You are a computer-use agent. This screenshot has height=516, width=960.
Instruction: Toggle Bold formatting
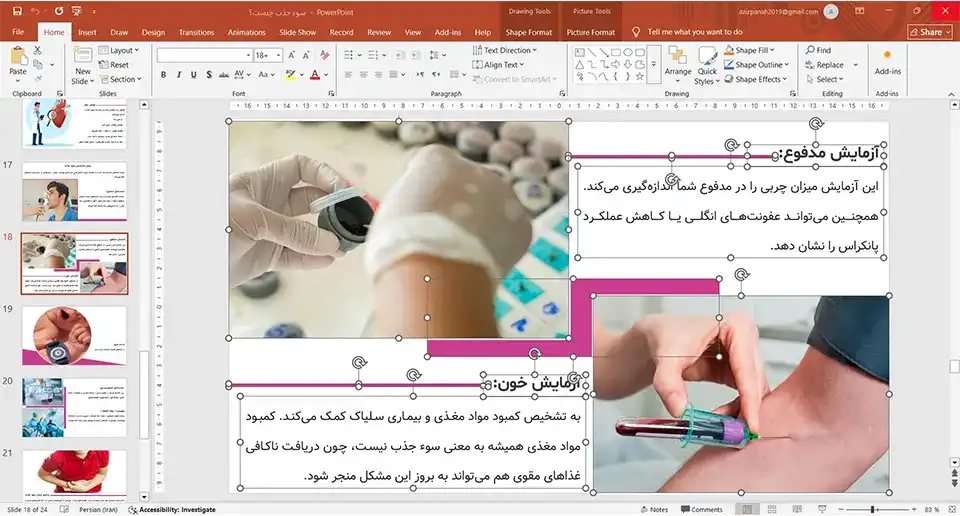tap(163, 75)
